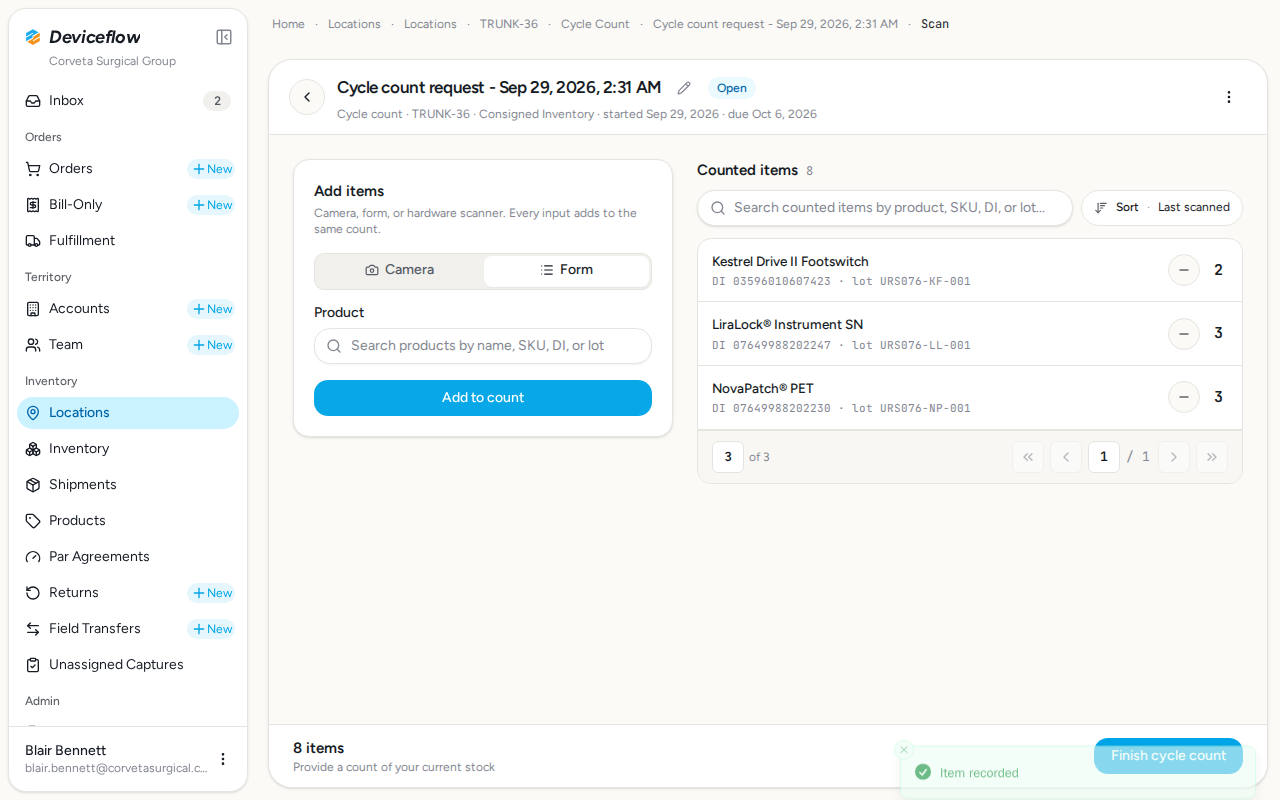Open Fulfillment in sidebar
The height and width of the screenshot is (800, 1280).
[x=128, y=241]
